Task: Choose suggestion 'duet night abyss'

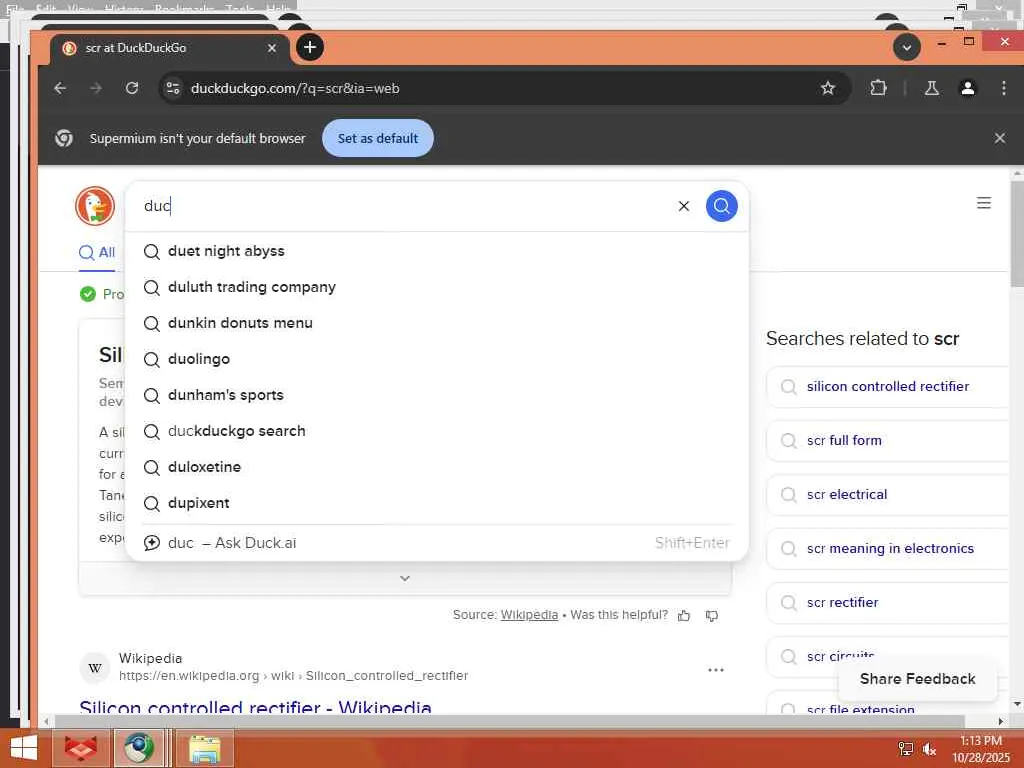Action: tap(436, 251)
